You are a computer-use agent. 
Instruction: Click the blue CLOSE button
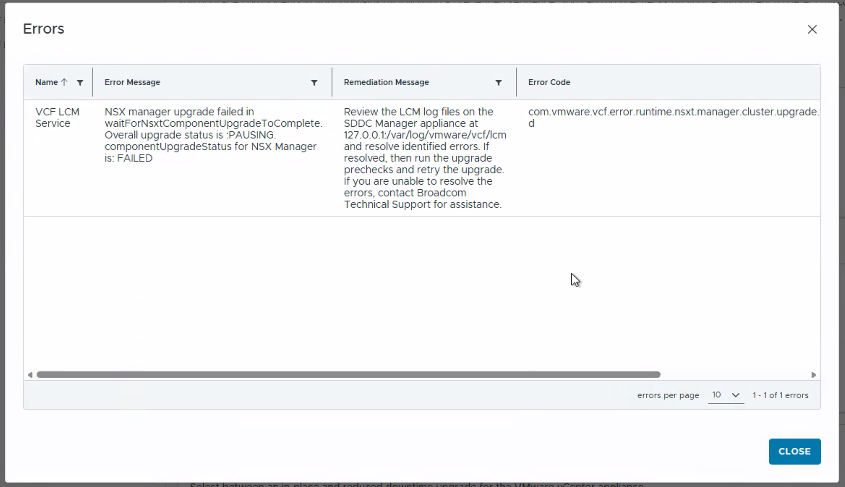click(x=794, y=451)
